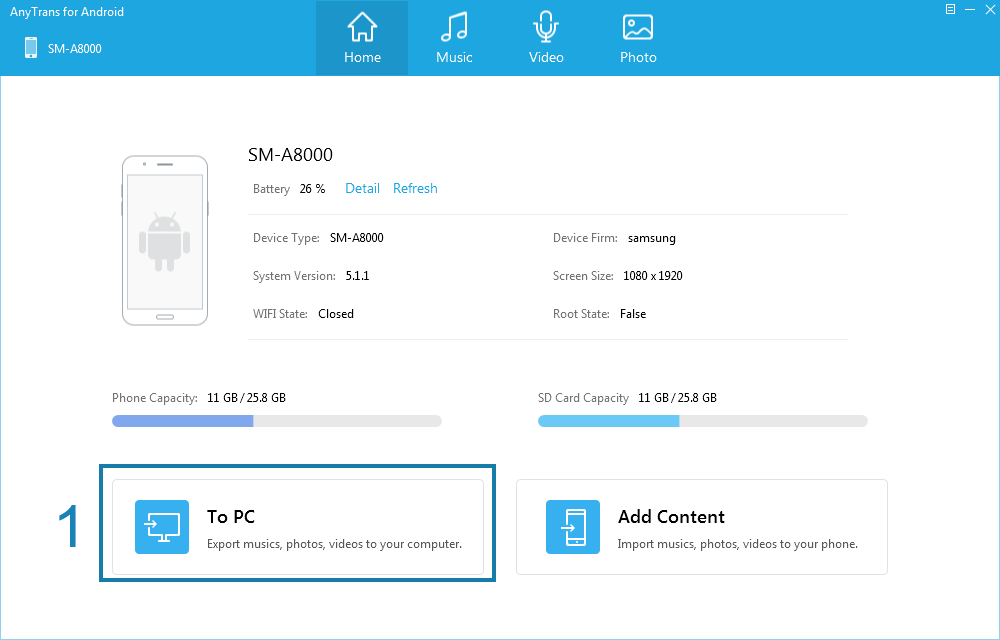Screen dimensions: 1000x640
Task: Open the Home tab
Action: click(x=362, y=38)
